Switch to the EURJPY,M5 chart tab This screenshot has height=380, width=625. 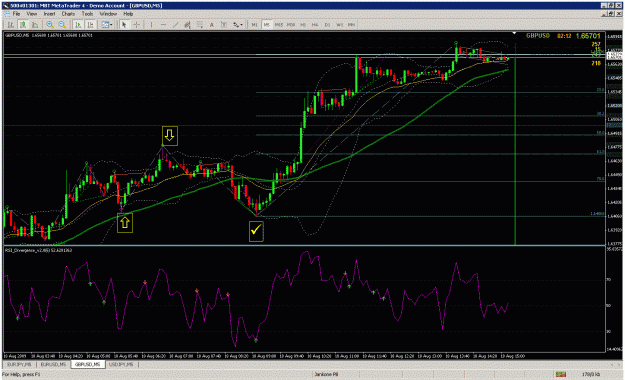(x=20, y=364)
